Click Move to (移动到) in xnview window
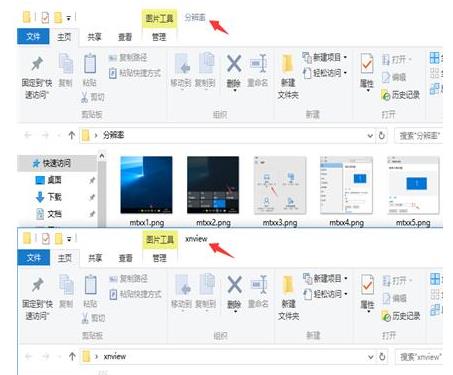Viewport: 453px width, 375px height. pos(181,292)
